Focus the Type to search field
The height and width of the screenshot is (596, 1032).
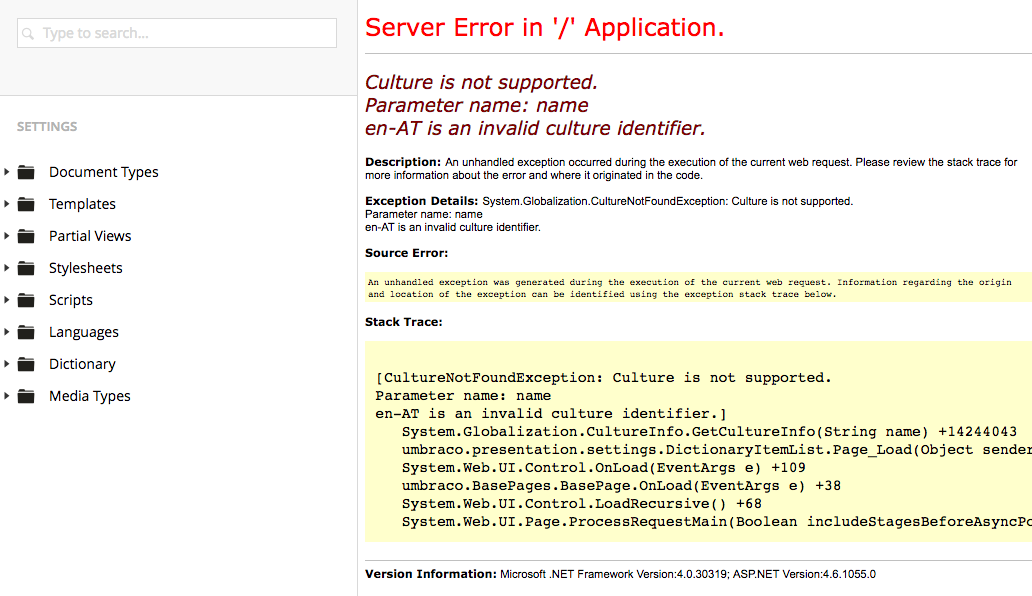pyautogui.click(x=185, y=33)
